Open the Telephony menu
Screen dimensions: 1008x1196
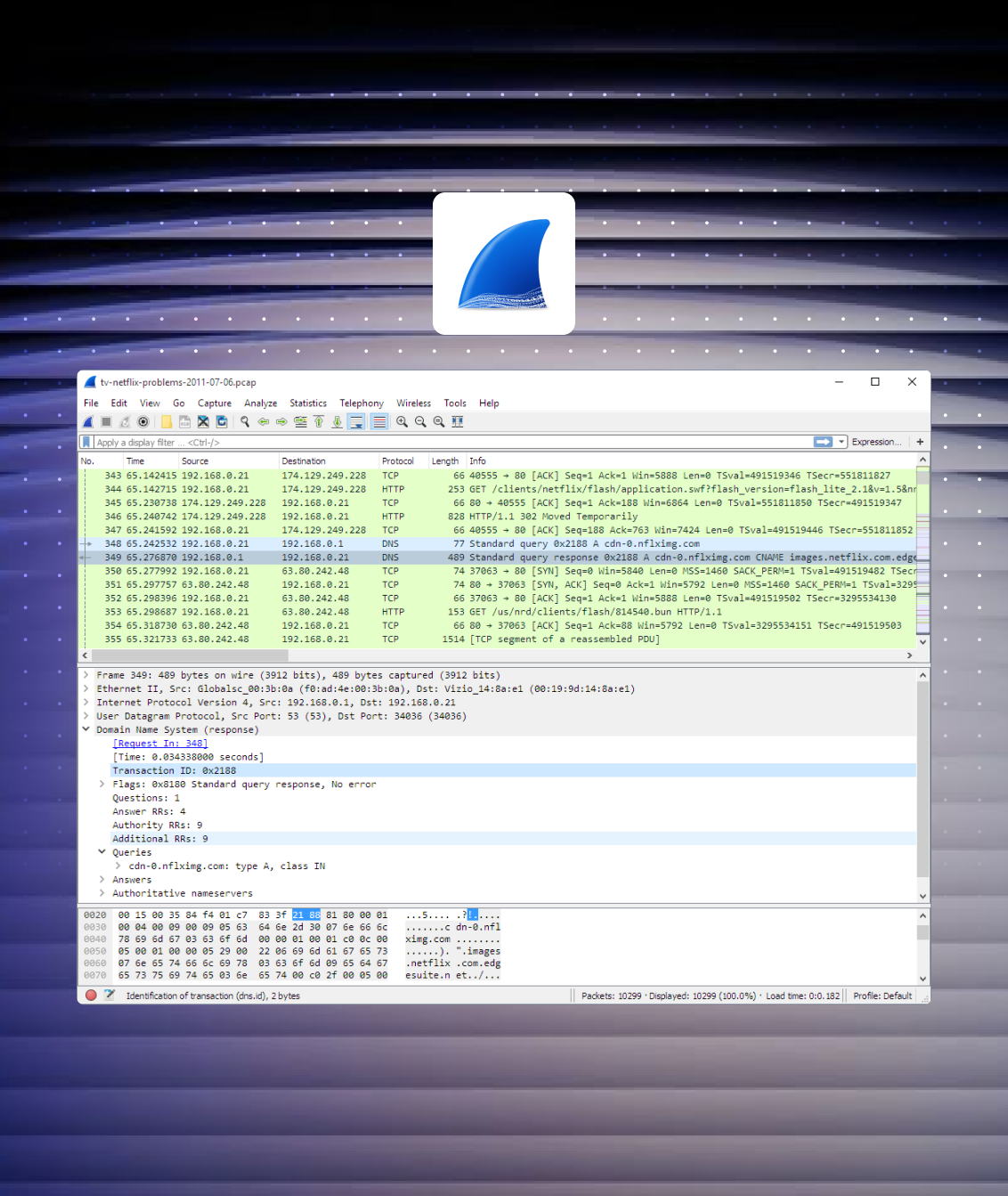click(362, 403)
